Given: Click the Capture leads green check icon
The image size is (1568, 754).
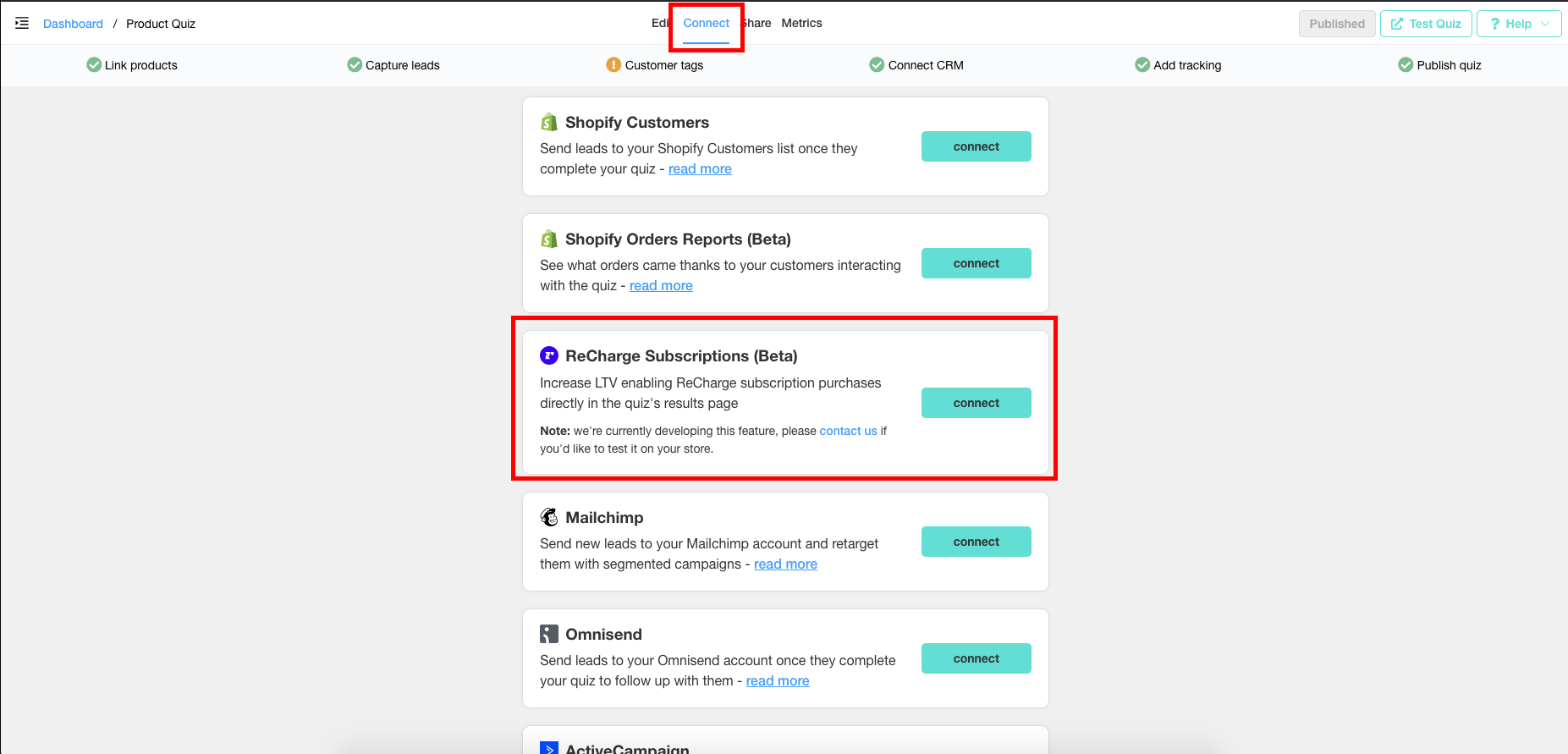Looking at the screenshot, I should click(x=355, y=65).
